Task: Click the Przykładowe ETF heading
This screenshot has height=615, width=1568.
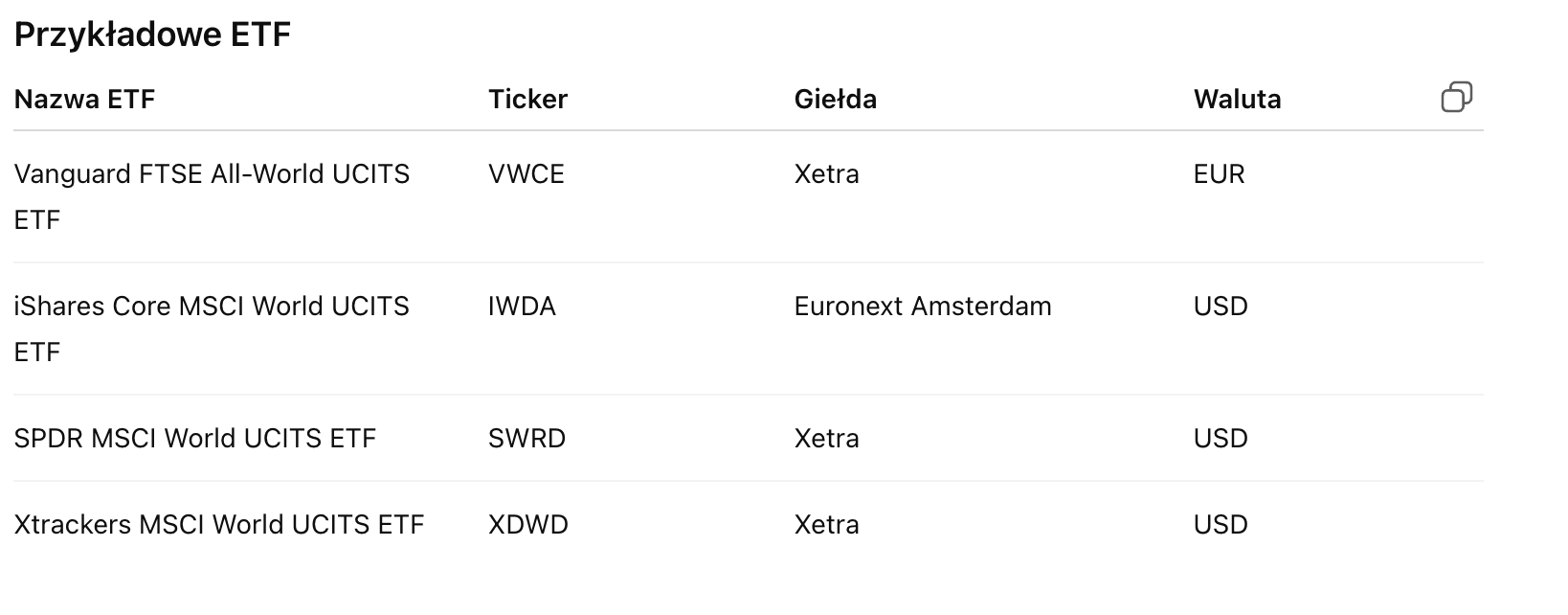Action: pos(152,34)
